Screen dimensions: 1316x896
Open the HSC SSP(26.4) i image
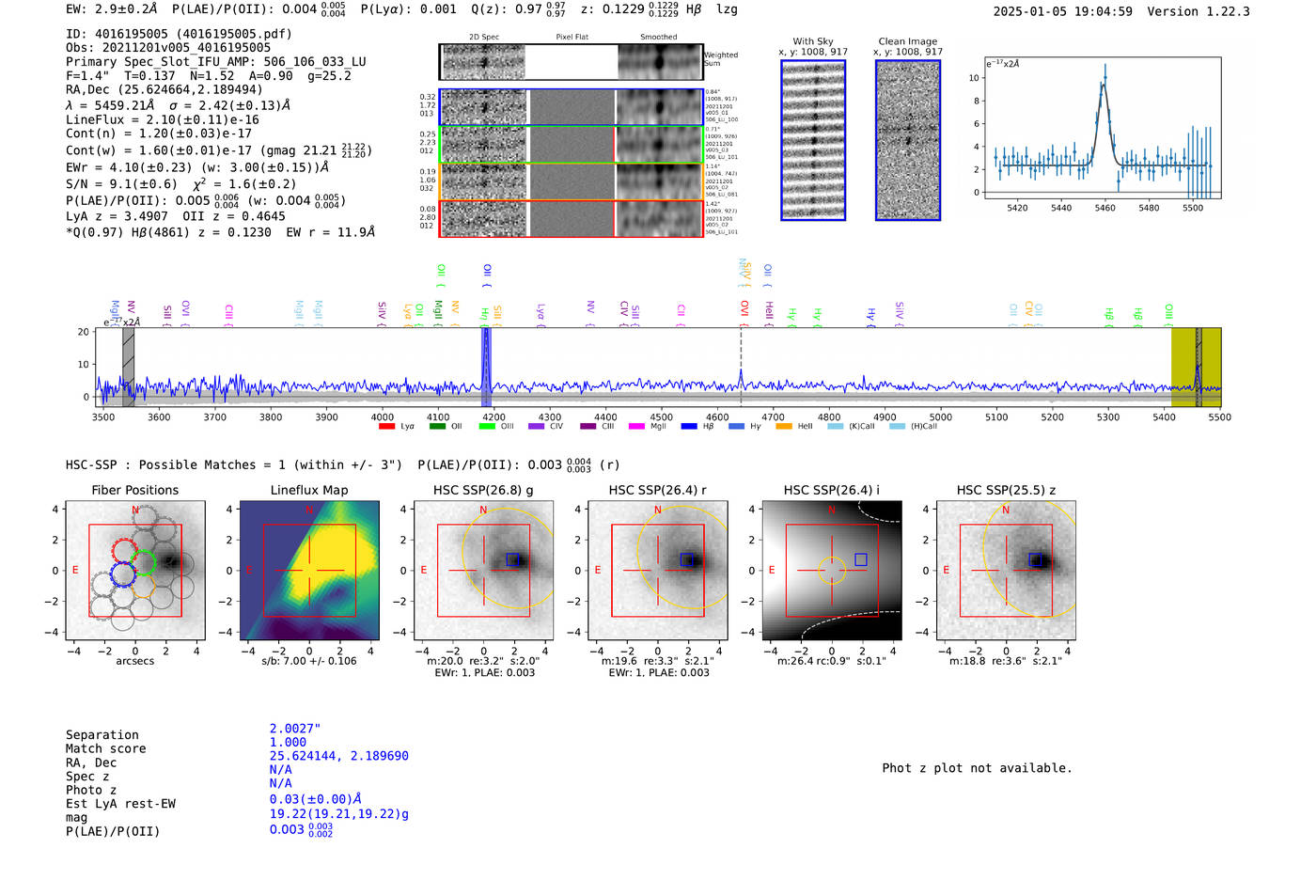(x=831, y=571)
